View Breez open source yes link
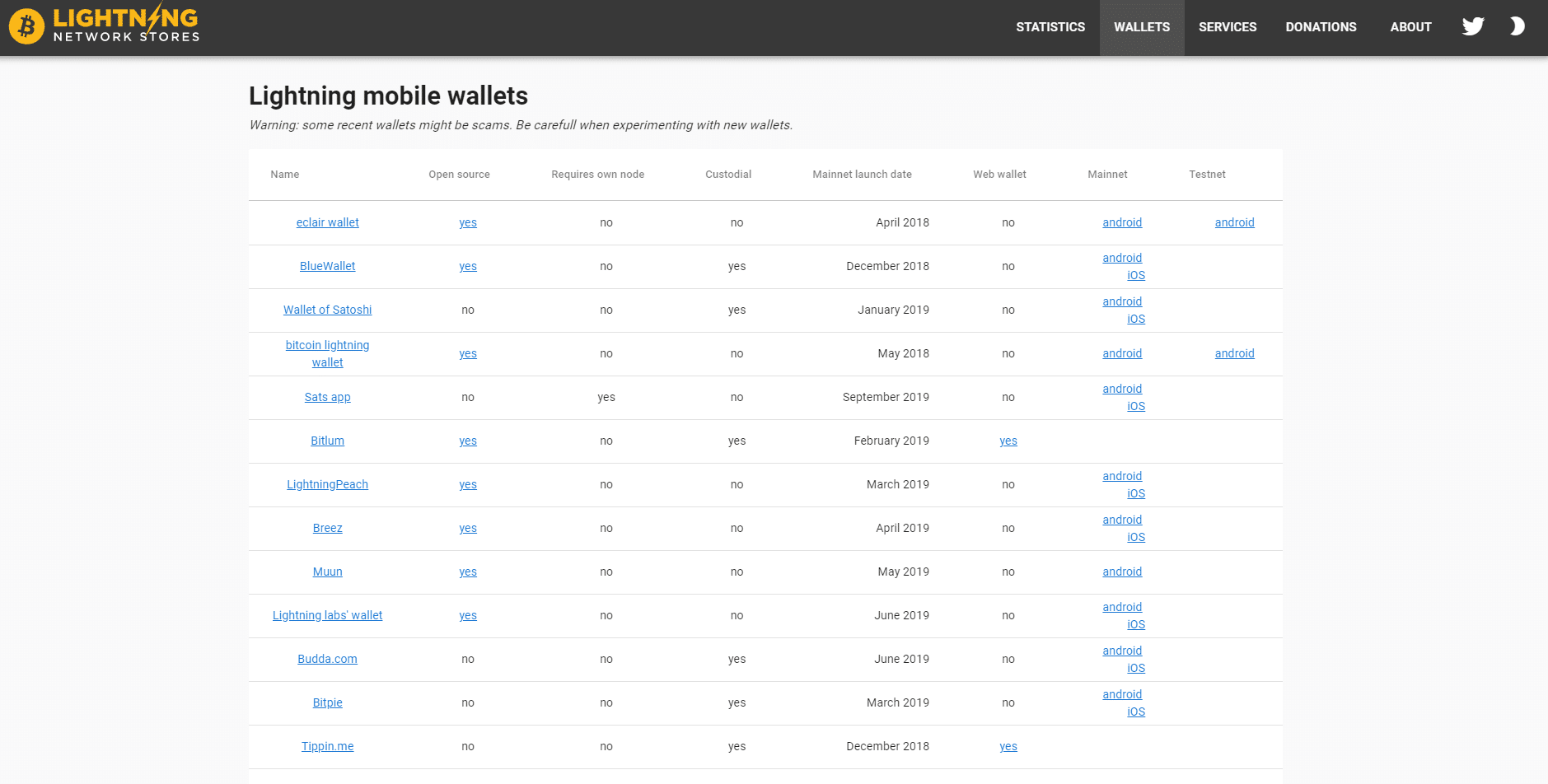The image size is (1548, 784). click(468, 528)
